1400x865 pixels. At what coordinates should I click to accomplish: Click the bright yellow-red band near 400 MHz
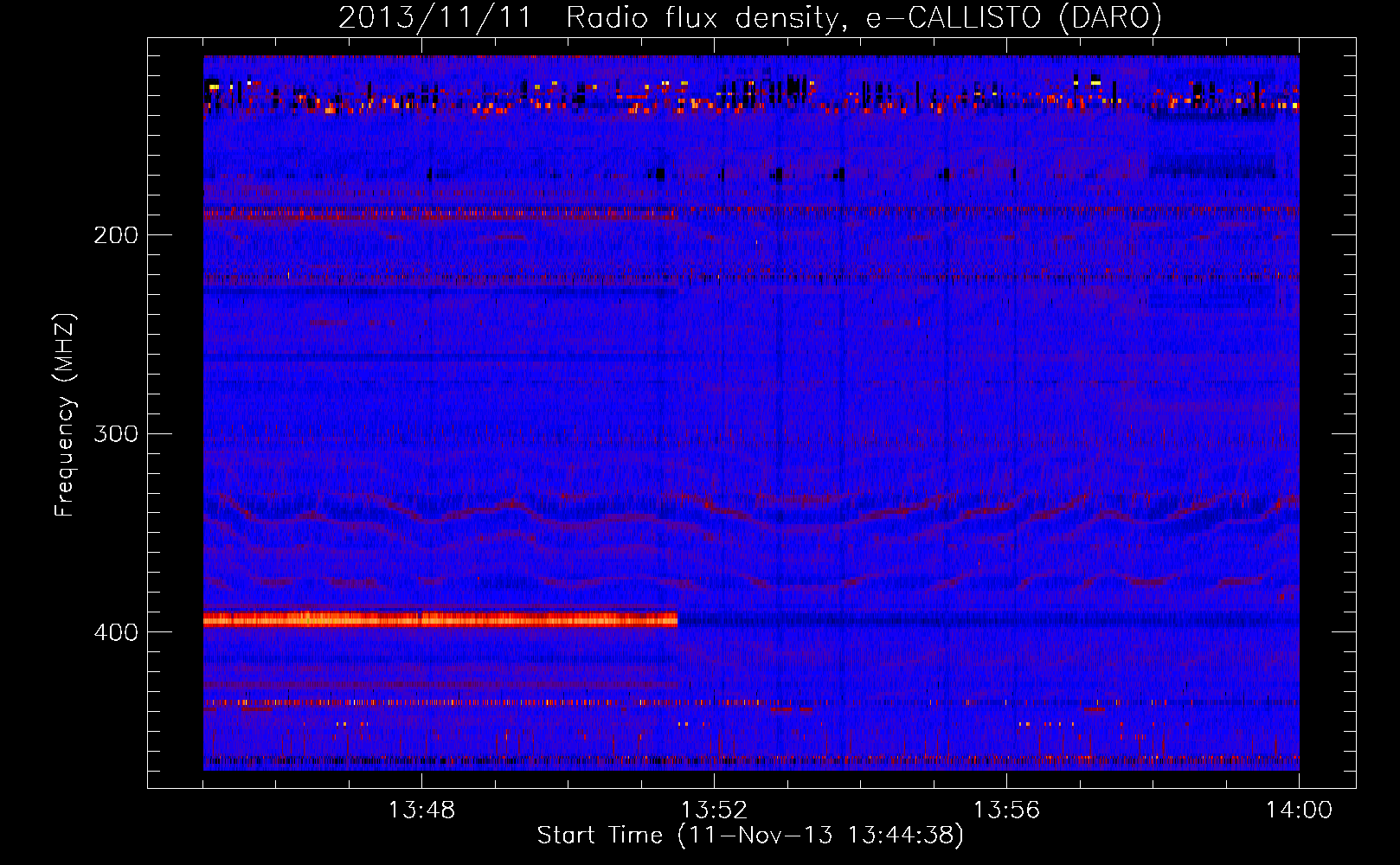[x=440, y=618]
